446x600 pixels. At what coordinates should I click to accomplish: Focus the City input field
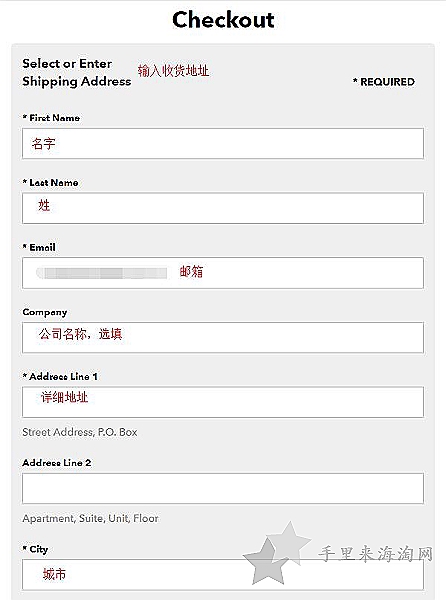click(223, 575)
